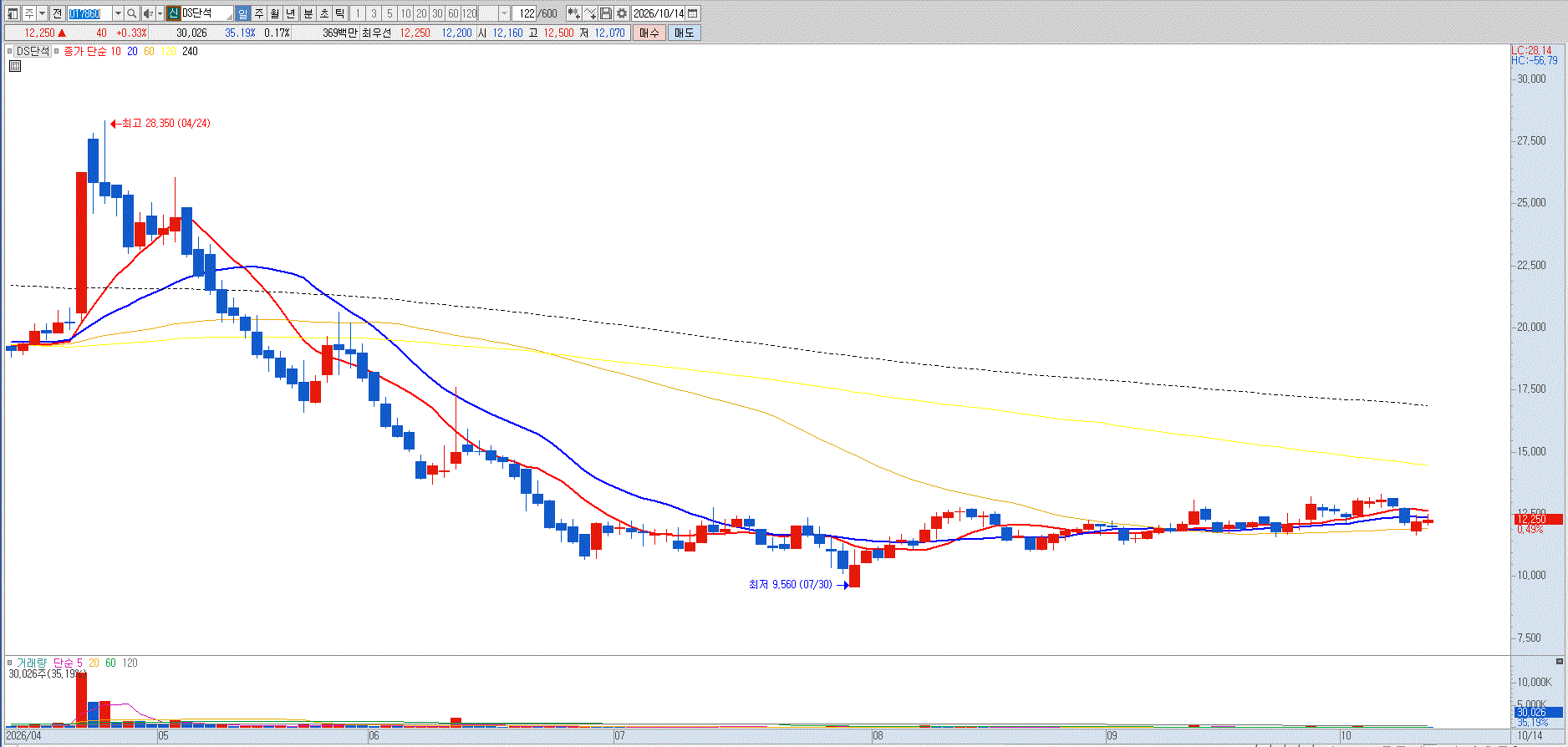Click the small square before 종가 단순
Viewport: 1568px width, 747px height.
[56, 51]
